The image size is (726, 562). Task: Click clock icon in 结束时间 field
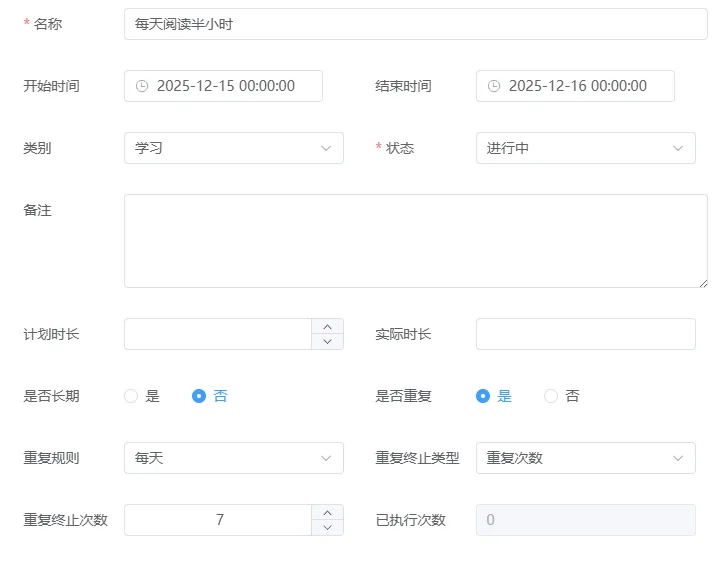[x=493, y=86]
